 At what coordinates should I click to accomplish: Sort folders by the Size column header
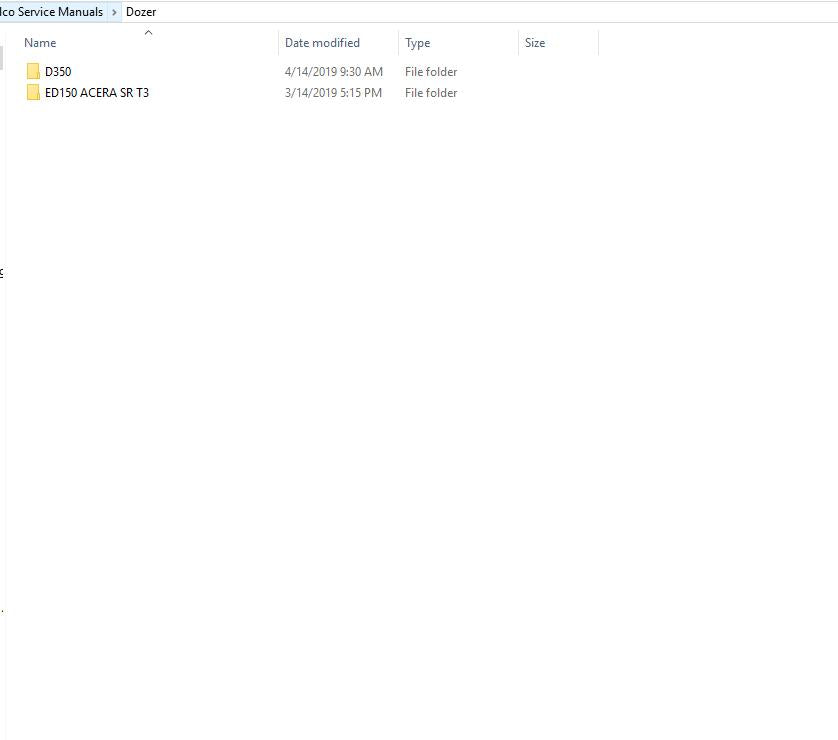click(535, 43)
